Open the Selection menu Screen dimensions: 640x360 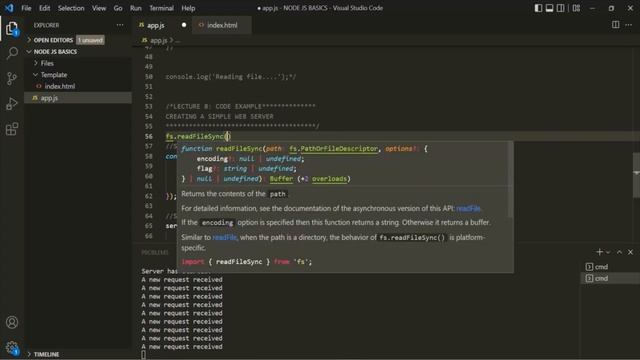[x=71, y=8]
